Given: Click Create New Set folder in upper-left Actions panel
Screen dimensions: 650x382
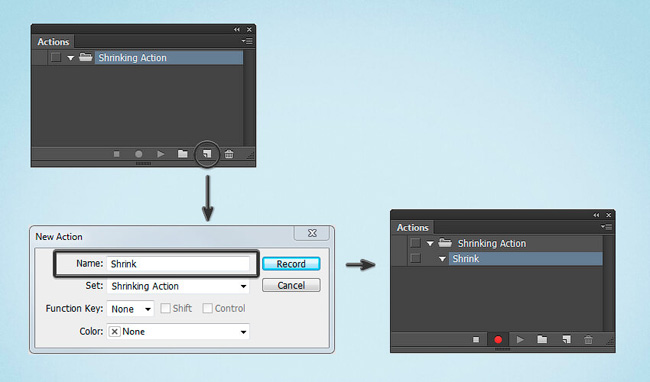Looking at the screenshot, I should pos(183,154).
